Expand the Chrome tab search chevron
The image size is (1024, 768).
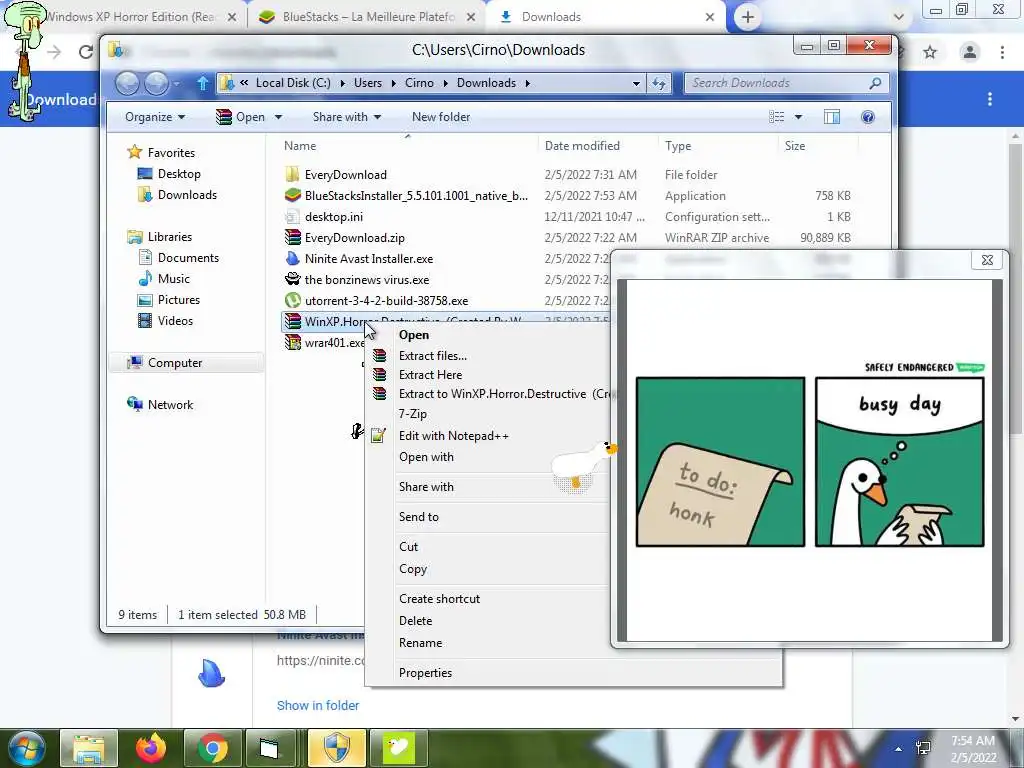tap(899, 17)
